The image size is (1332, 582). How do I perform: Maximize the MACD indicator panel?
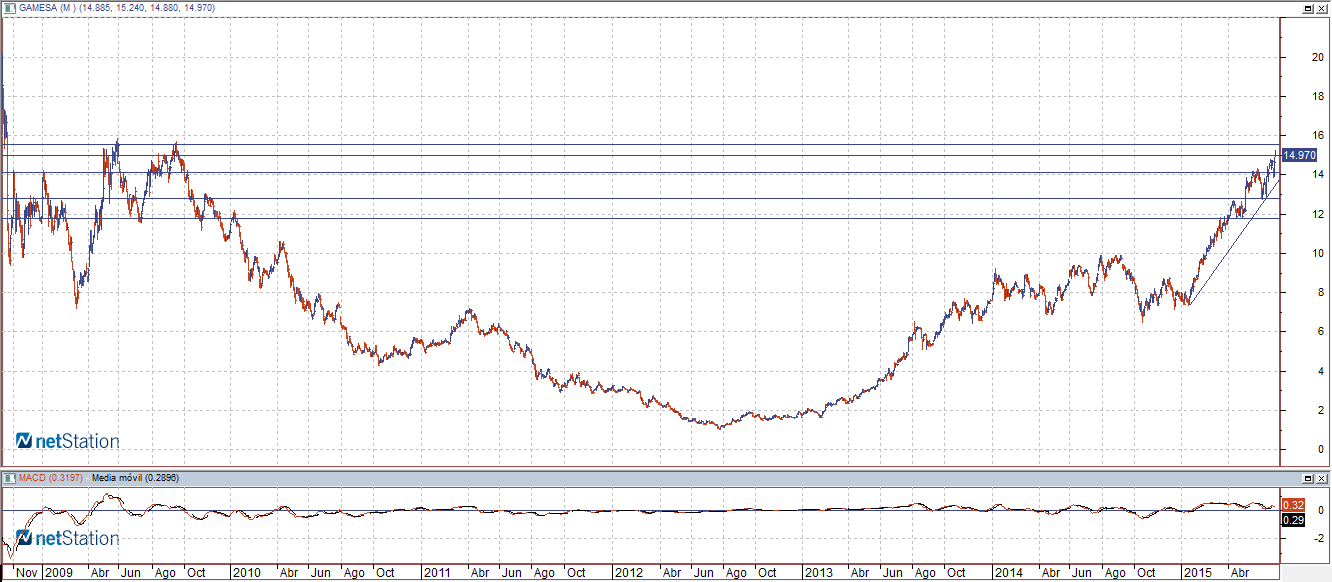coord(1308,477)
